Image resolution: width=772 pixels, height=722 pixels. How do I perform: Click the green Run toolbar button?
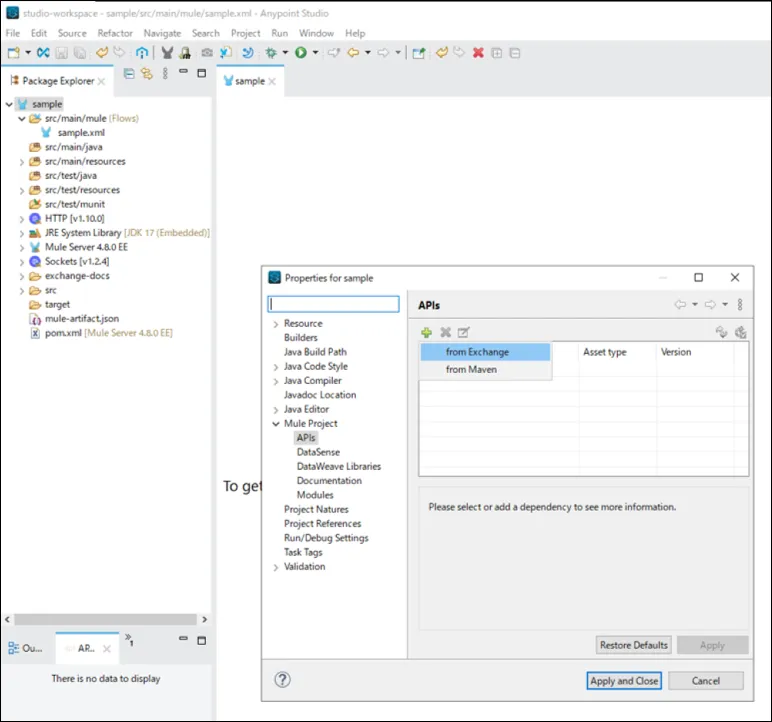click(x=301, y=53)
